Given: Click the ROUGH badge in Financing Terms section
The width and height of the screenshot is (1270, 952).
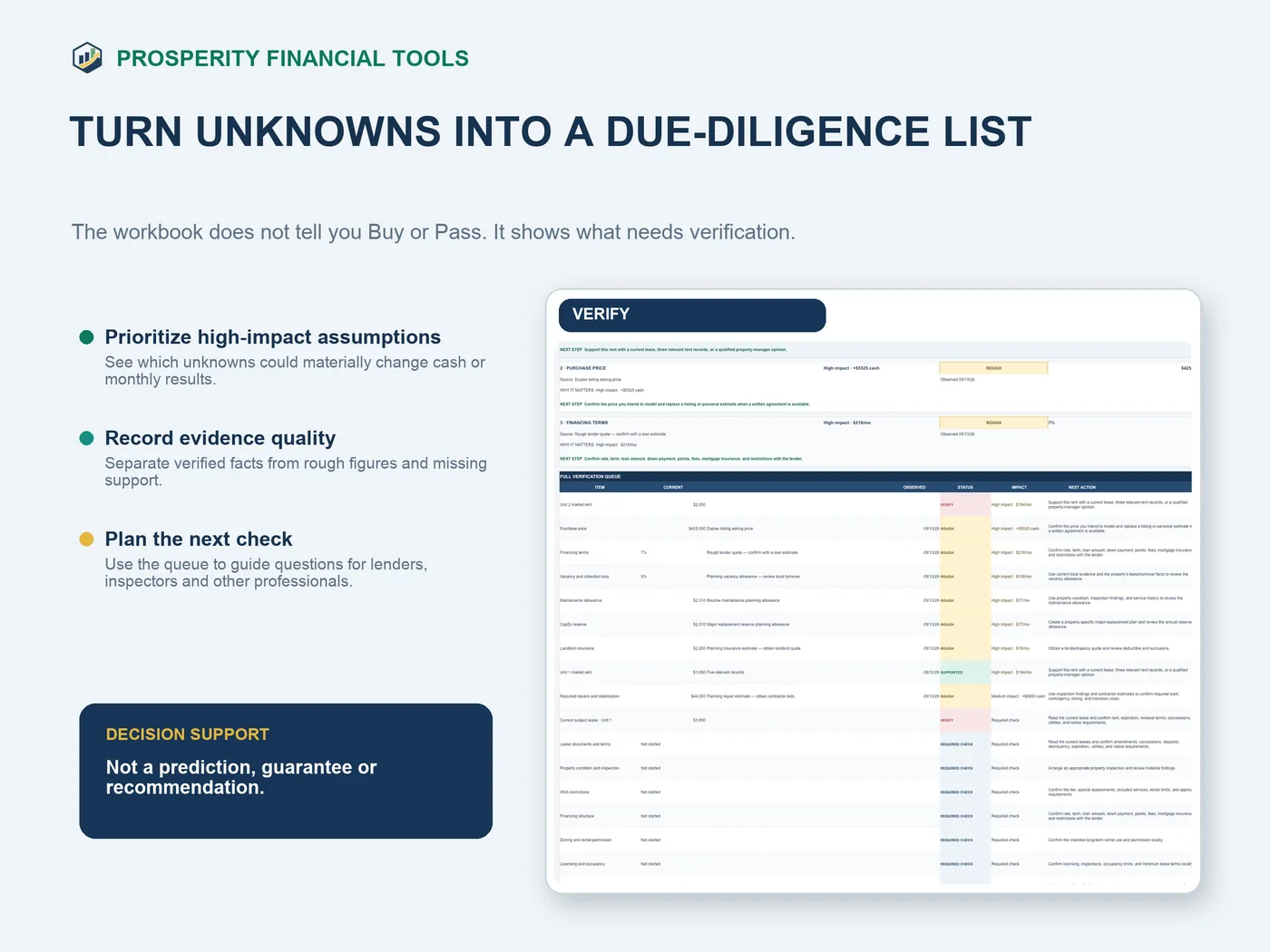Looking at the screenshot, I should pyautogui.click(x=993, y=423).
